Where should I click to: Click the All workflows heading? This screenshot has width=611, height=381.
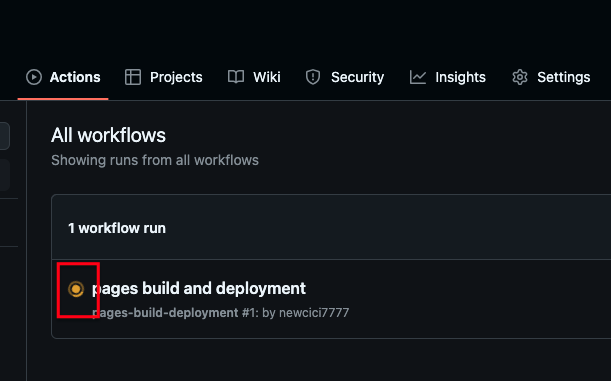tap(108, 135)
